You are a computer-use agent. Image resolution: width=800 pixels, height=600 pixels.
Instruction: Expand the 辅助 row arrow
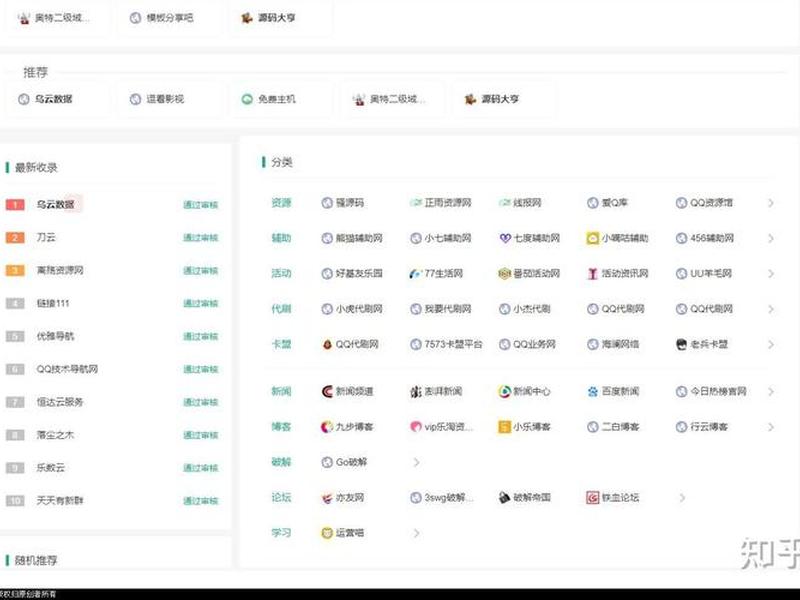770,238
